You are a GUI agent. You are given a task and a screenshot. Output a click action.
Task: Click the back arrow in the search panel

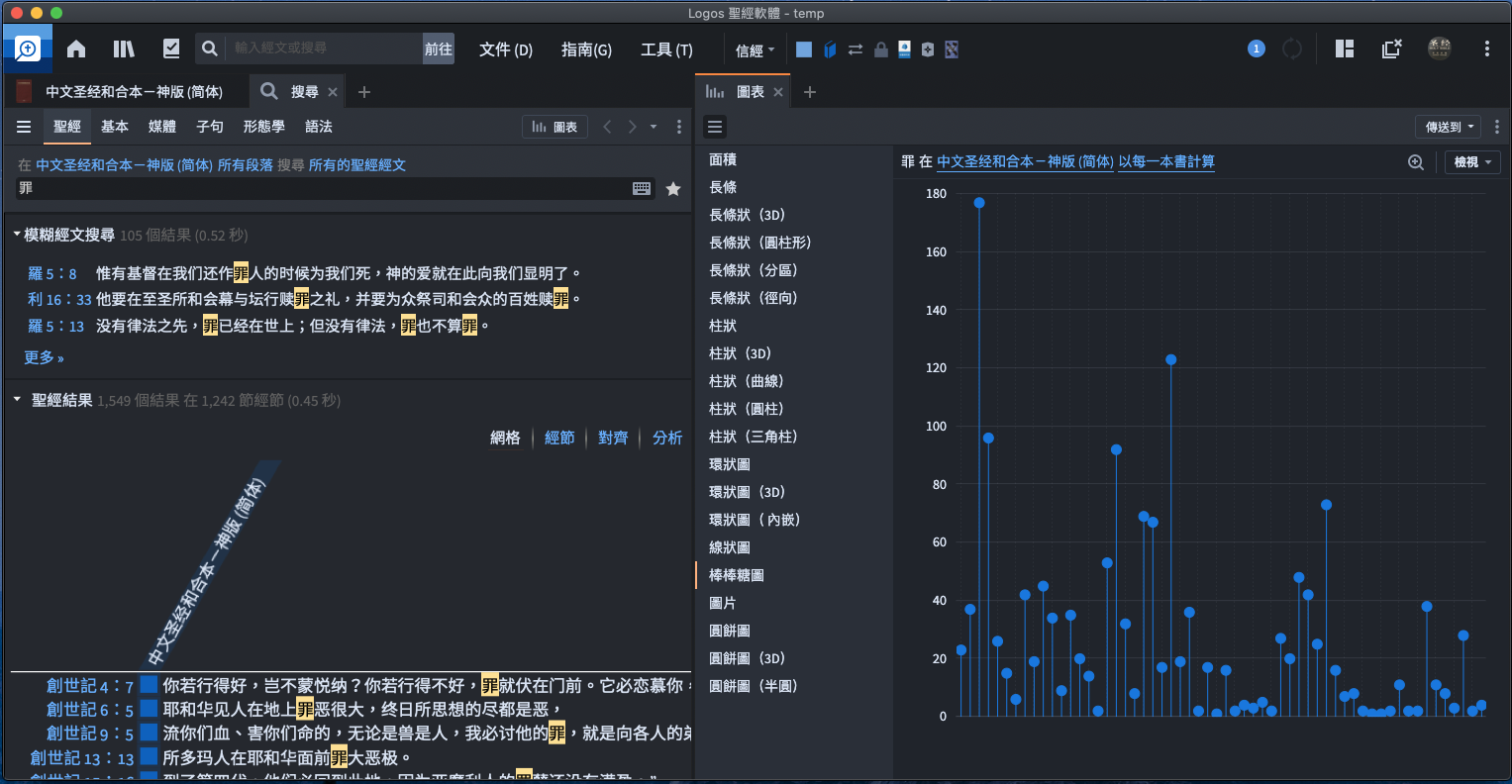[x=608, y=127]
